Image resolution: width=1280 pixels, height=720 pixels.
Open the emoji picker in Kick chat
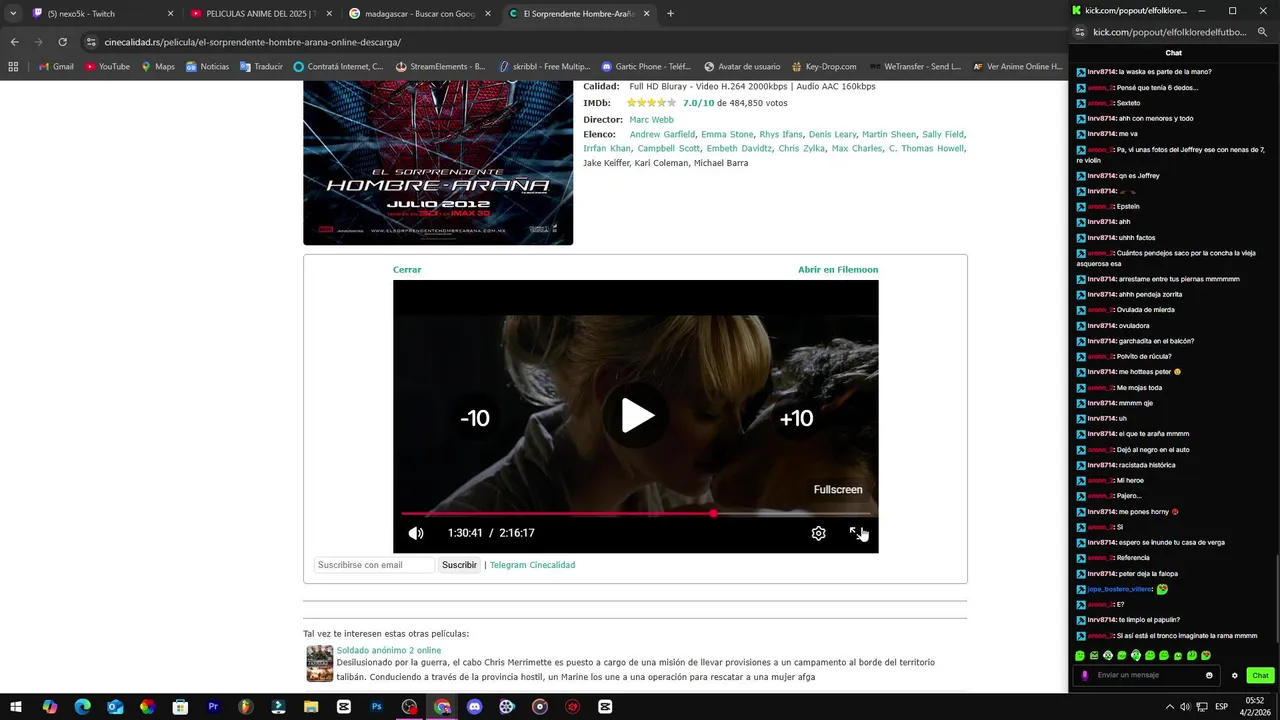1209,675
